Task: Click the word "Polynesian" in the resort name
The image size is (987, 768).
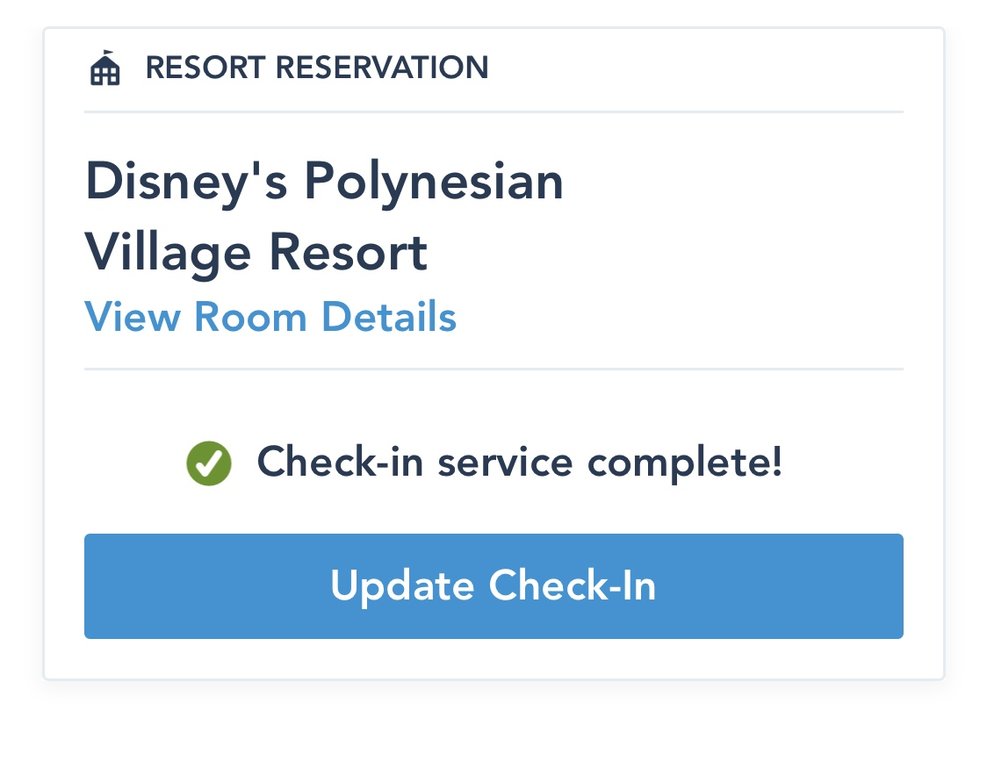Action: pos(434,183)
